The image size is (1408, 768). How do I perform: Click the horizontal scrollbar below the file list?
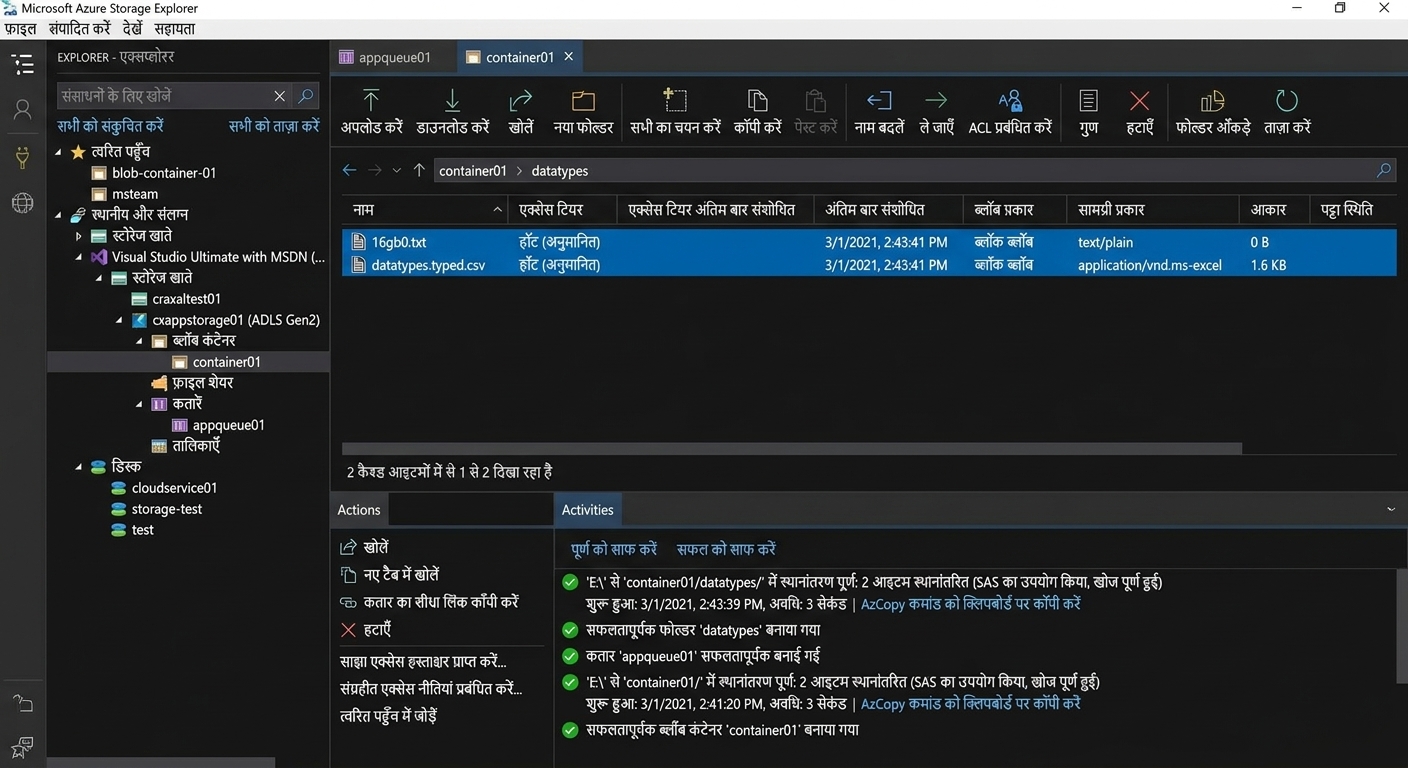click(791, 449)
